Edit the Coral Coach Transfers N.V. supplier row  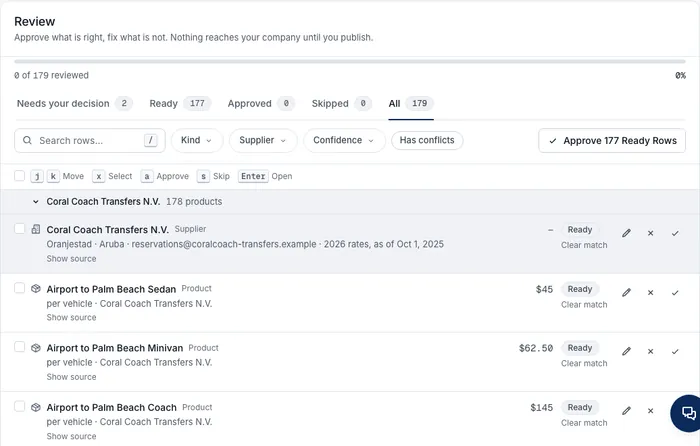626,233
